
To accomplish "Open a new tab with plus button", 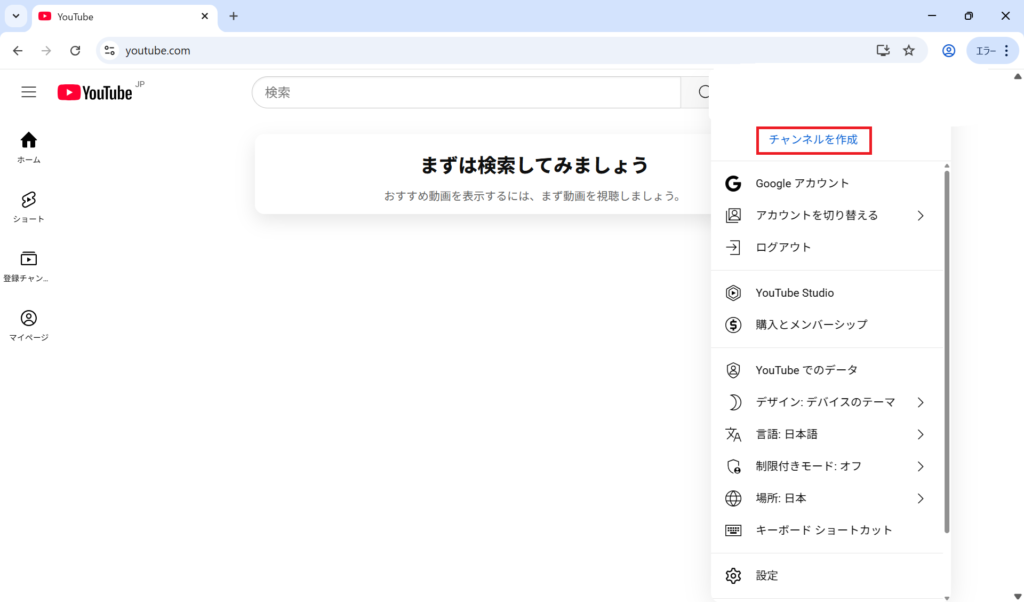I will 233,16.
